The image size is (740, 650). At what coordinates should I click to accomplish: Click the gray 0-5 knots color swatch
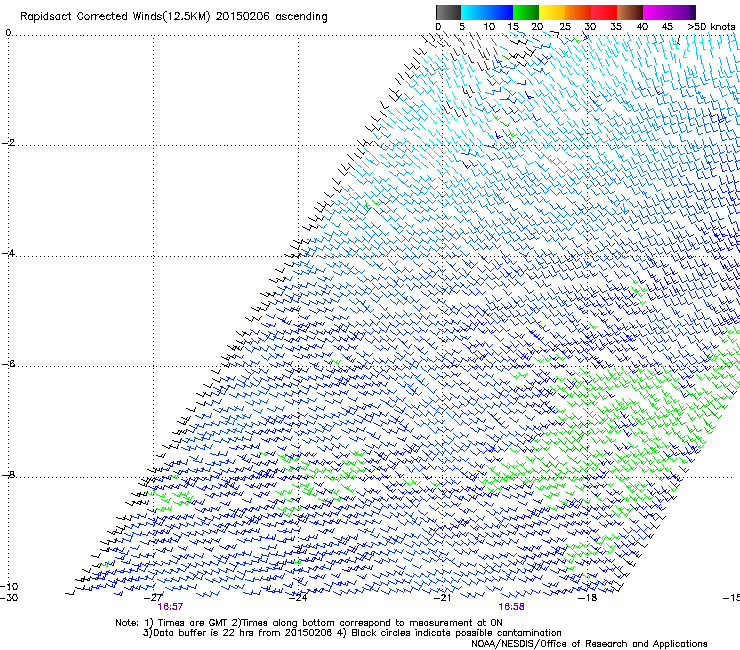click(x=448, y=12)
